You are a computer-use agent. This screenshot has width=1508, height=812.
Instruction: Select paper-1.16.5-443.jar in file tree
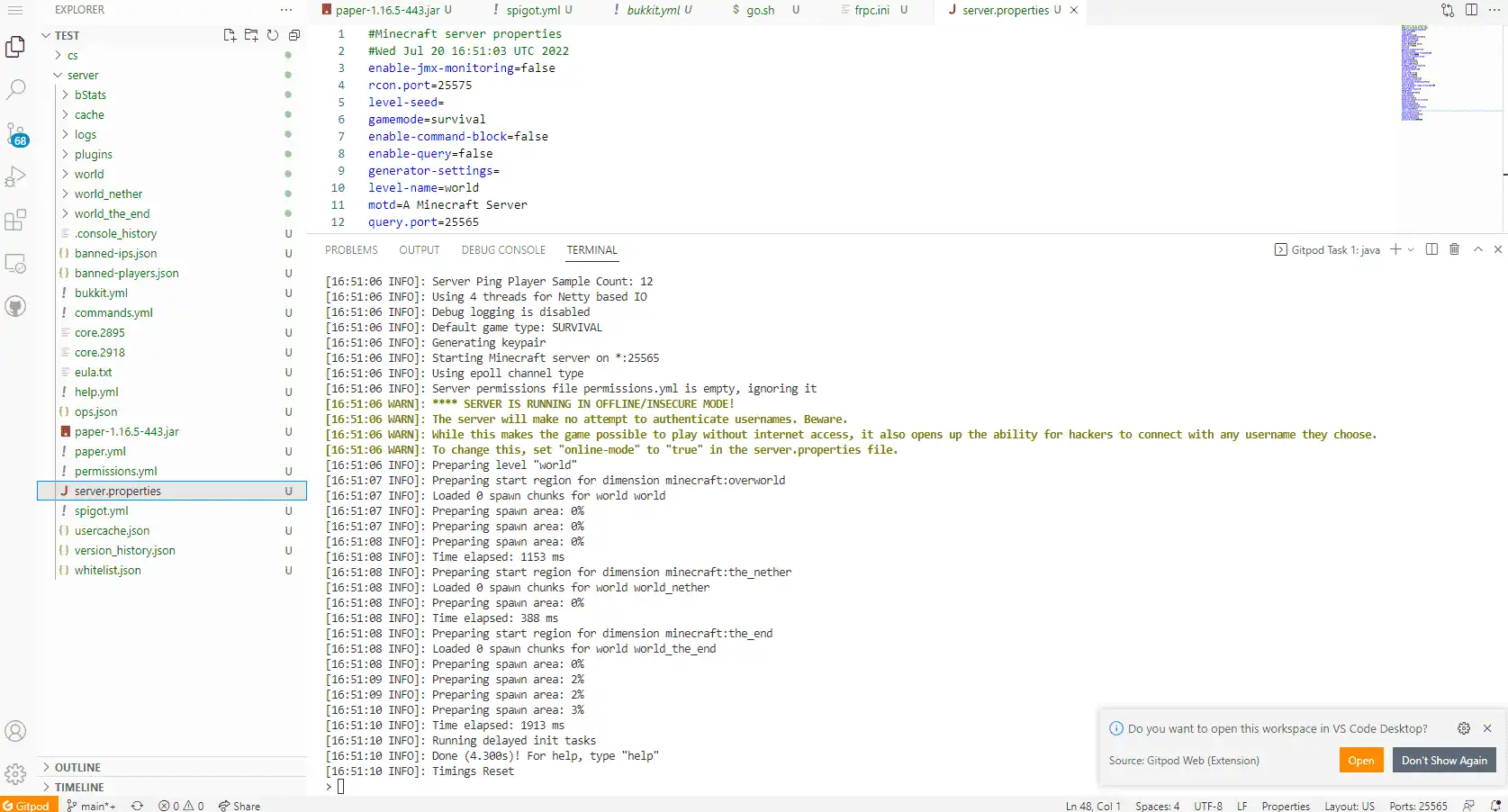click(126, 431)
